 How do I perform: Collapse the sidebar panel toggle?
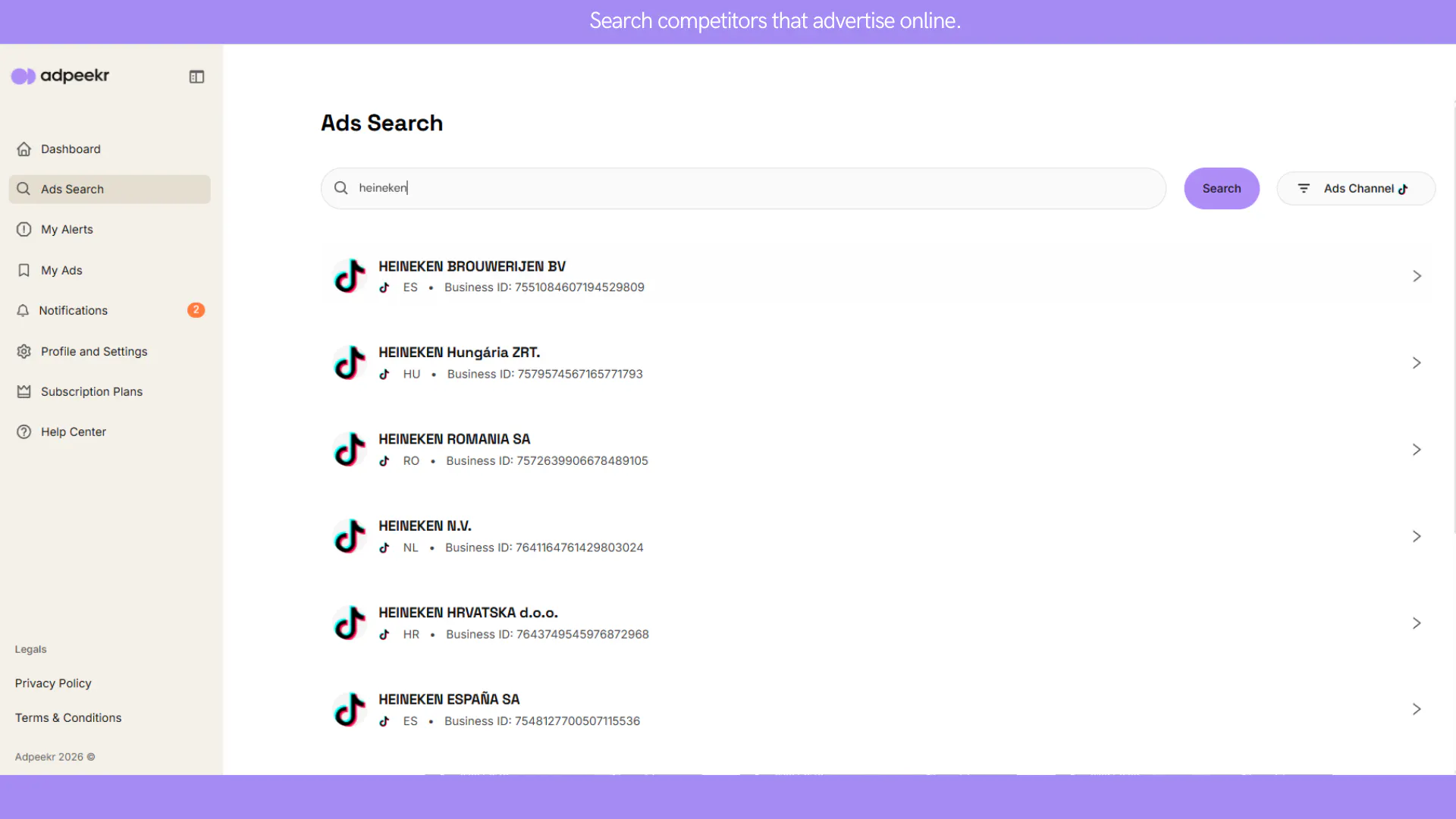[196, 77]
